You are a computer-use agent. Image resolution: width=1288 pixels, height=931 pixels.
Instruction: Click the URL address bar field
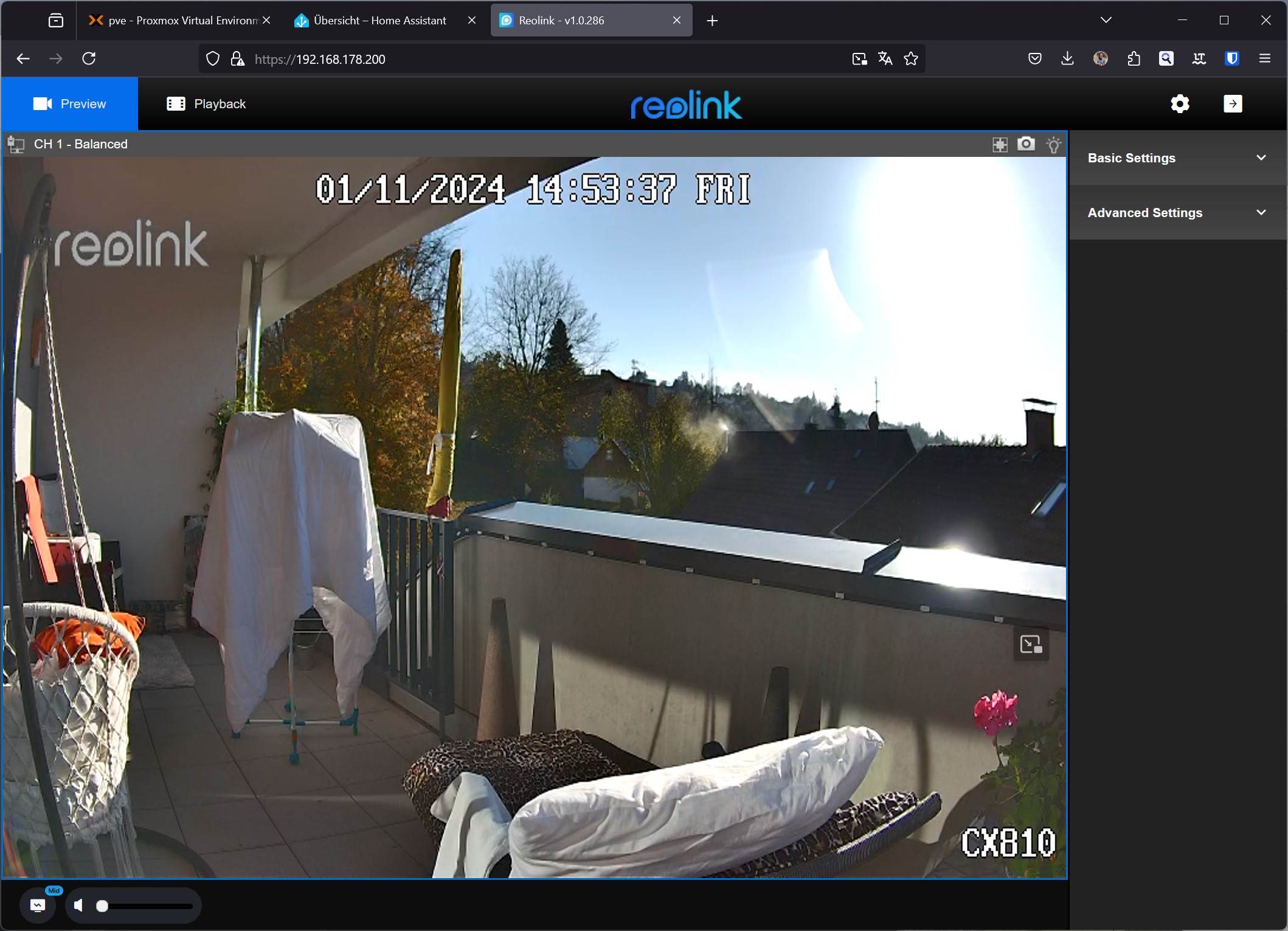(535, 59)
